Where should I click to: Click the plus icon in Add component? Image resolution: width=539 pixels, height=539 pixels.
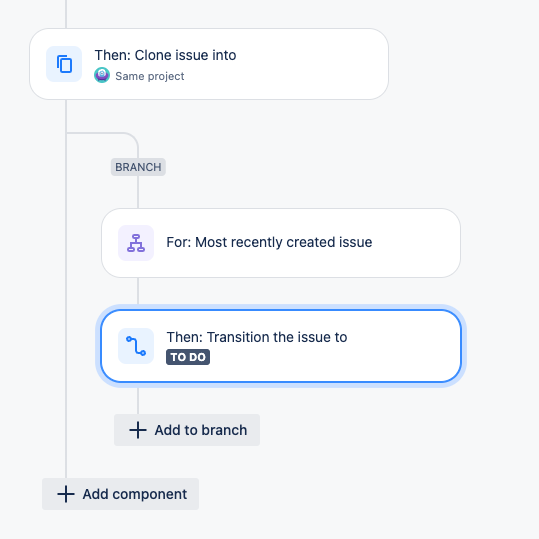coord(66,494)
